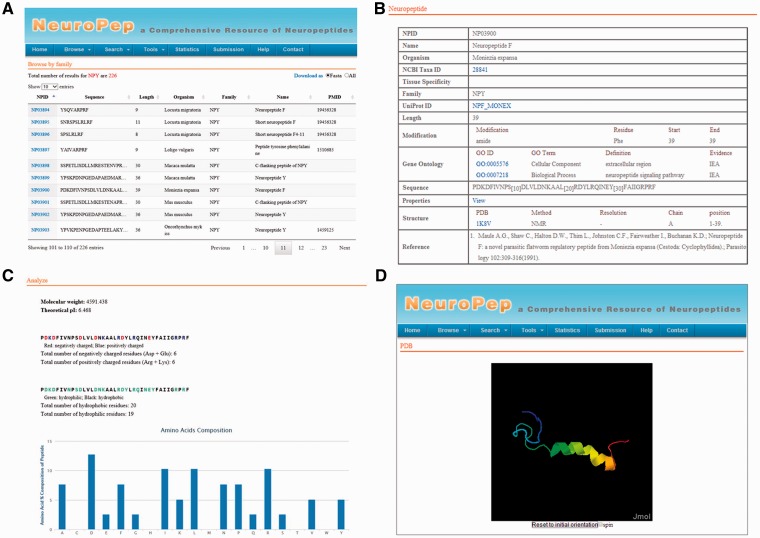Sort table by Length column arrow
This screenshot has height=538, width=760.
tap(158, 97)
